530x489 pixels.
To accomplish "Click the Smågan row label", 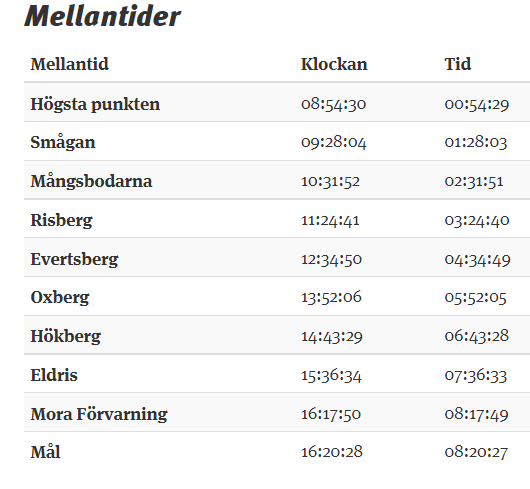I will [63, 142].
